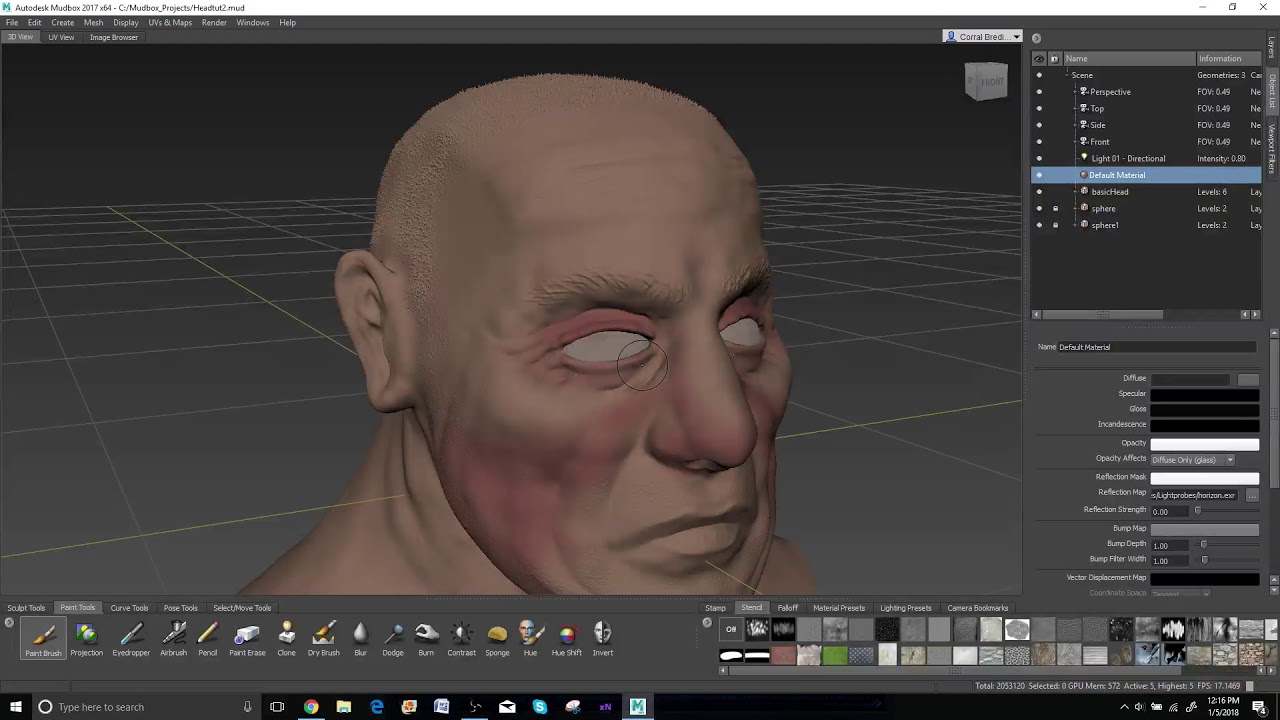Open the File menu
Screen dimensions: 1280x720
[x=12, y=22]
